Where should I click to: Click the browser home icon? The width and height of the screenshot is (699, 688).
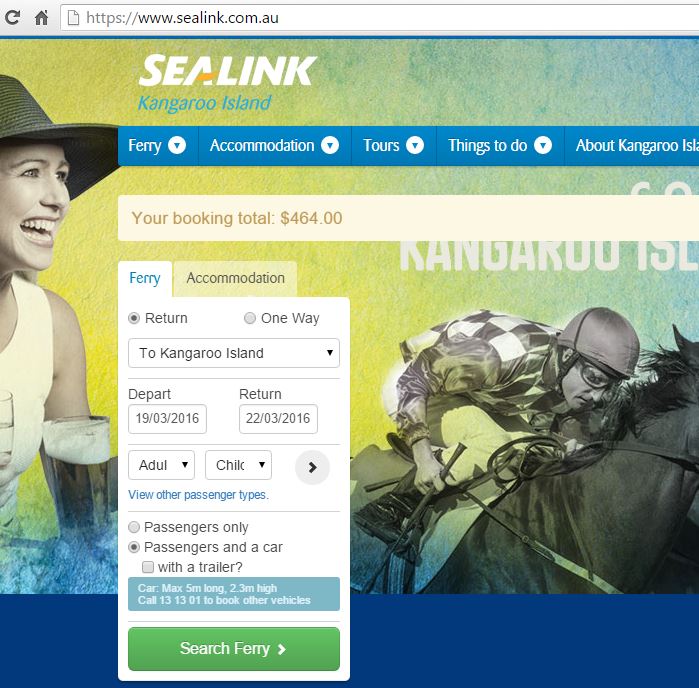(41, 18)
